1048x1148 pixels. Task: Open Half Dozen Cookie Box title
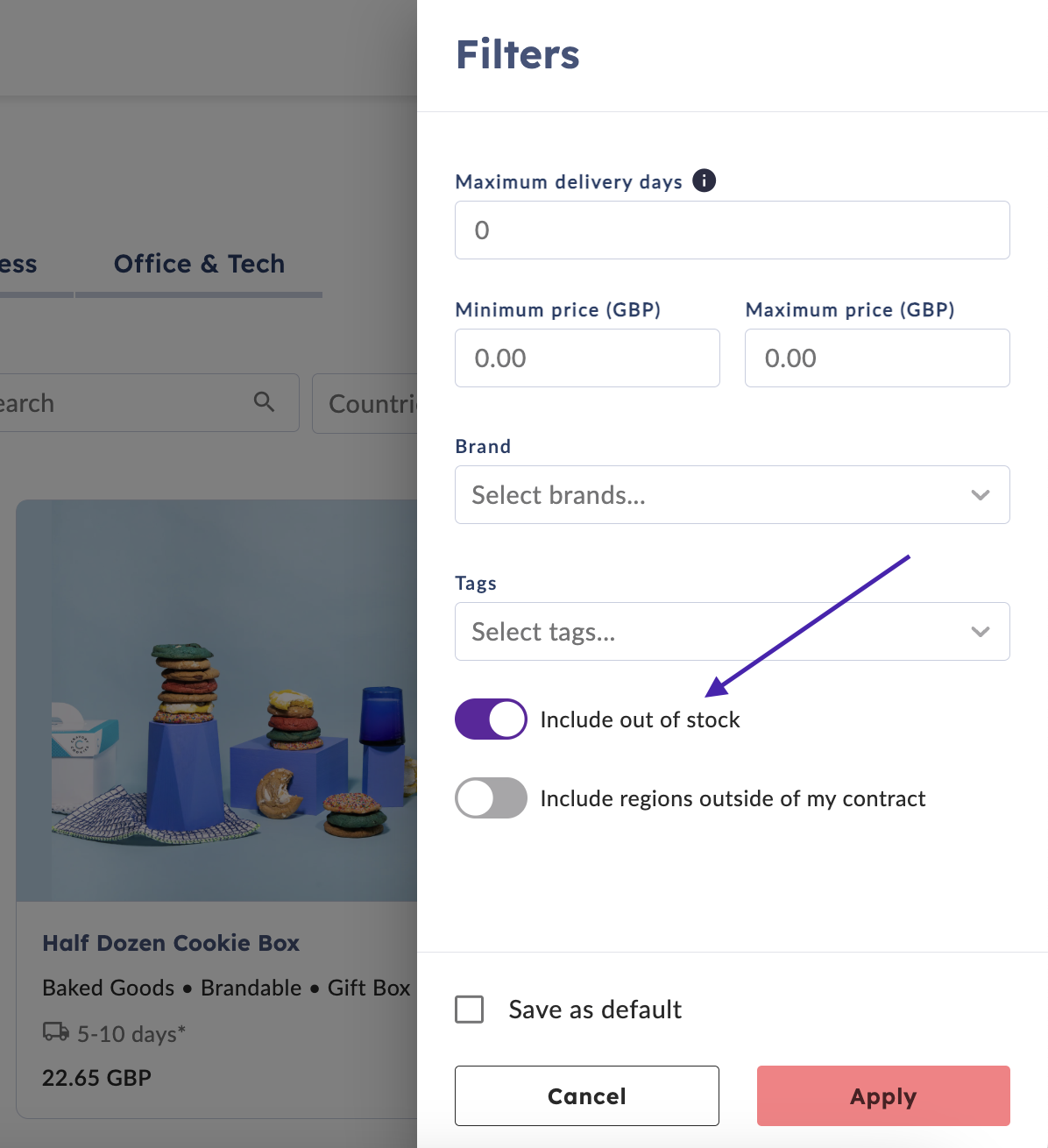[x=171, y=943]
